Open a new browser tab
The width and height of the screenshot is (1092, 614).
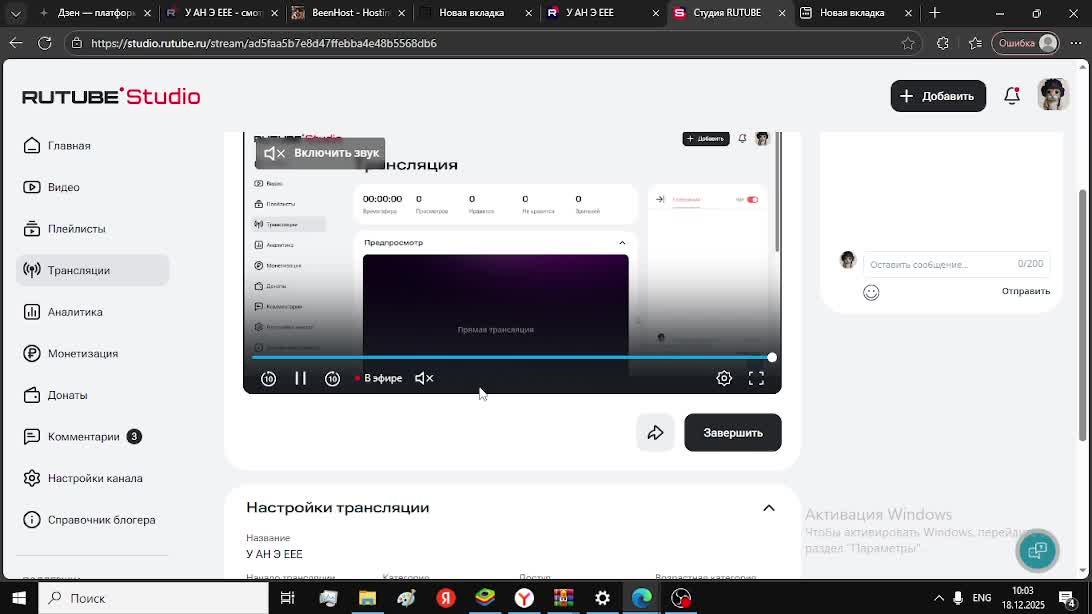coord(935,13)
